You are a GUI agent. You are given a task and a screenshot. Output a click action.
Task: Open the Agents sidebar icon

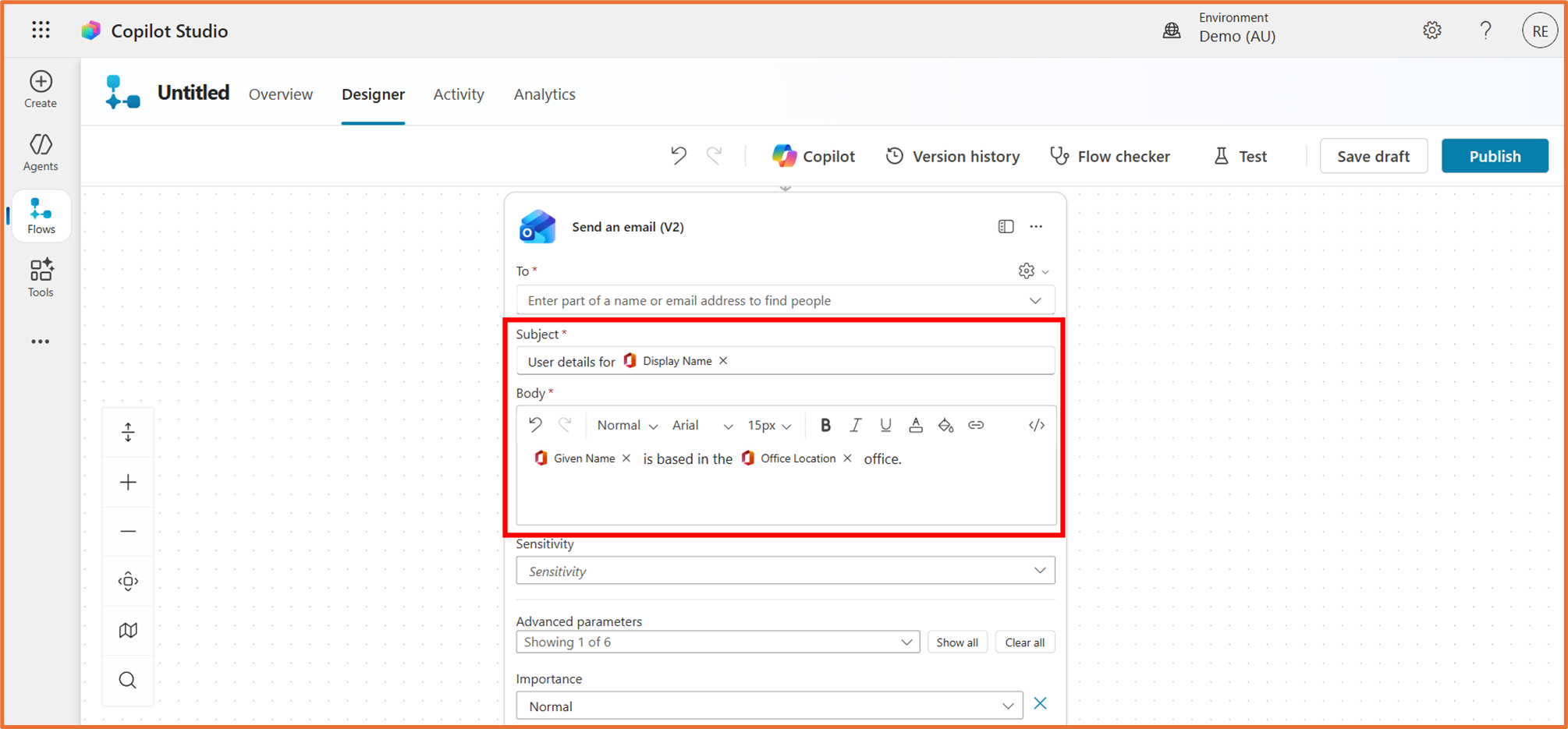pos(41,153)
